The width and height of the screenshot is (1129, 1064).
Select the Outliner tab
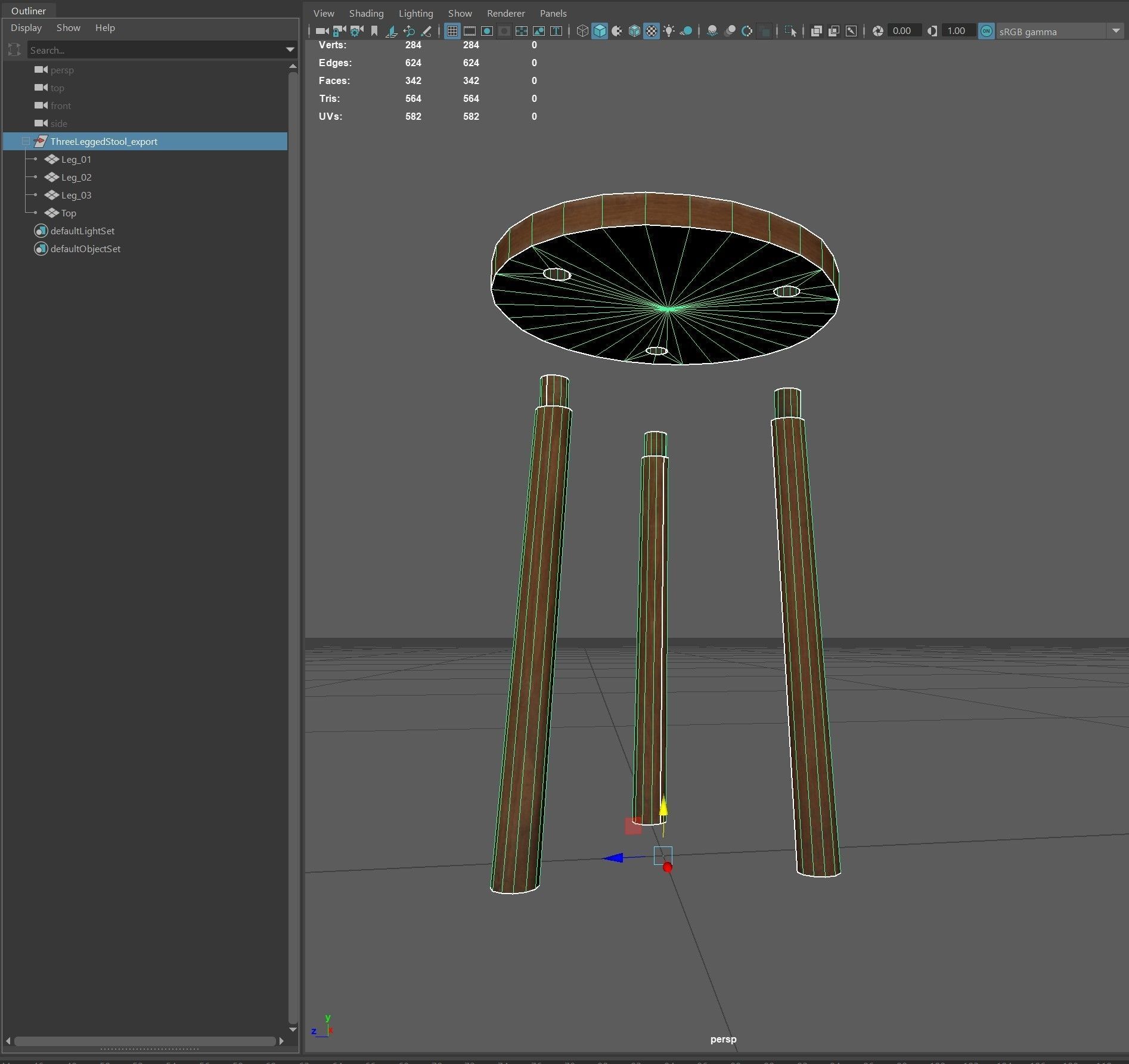pyautogui.click(x=29, y=11)
